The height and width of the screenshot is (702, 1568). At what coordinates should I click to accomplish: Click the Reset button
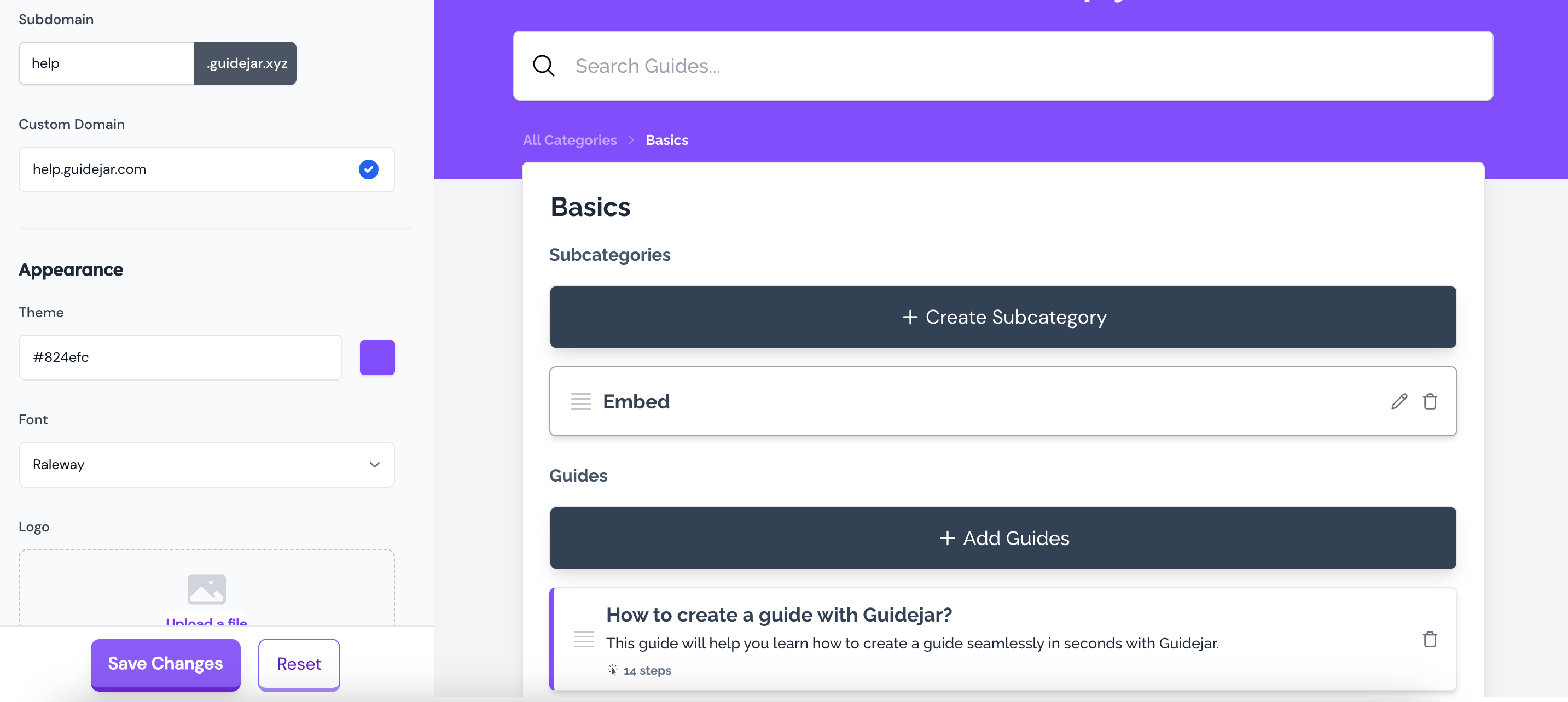tap(299, 664)
